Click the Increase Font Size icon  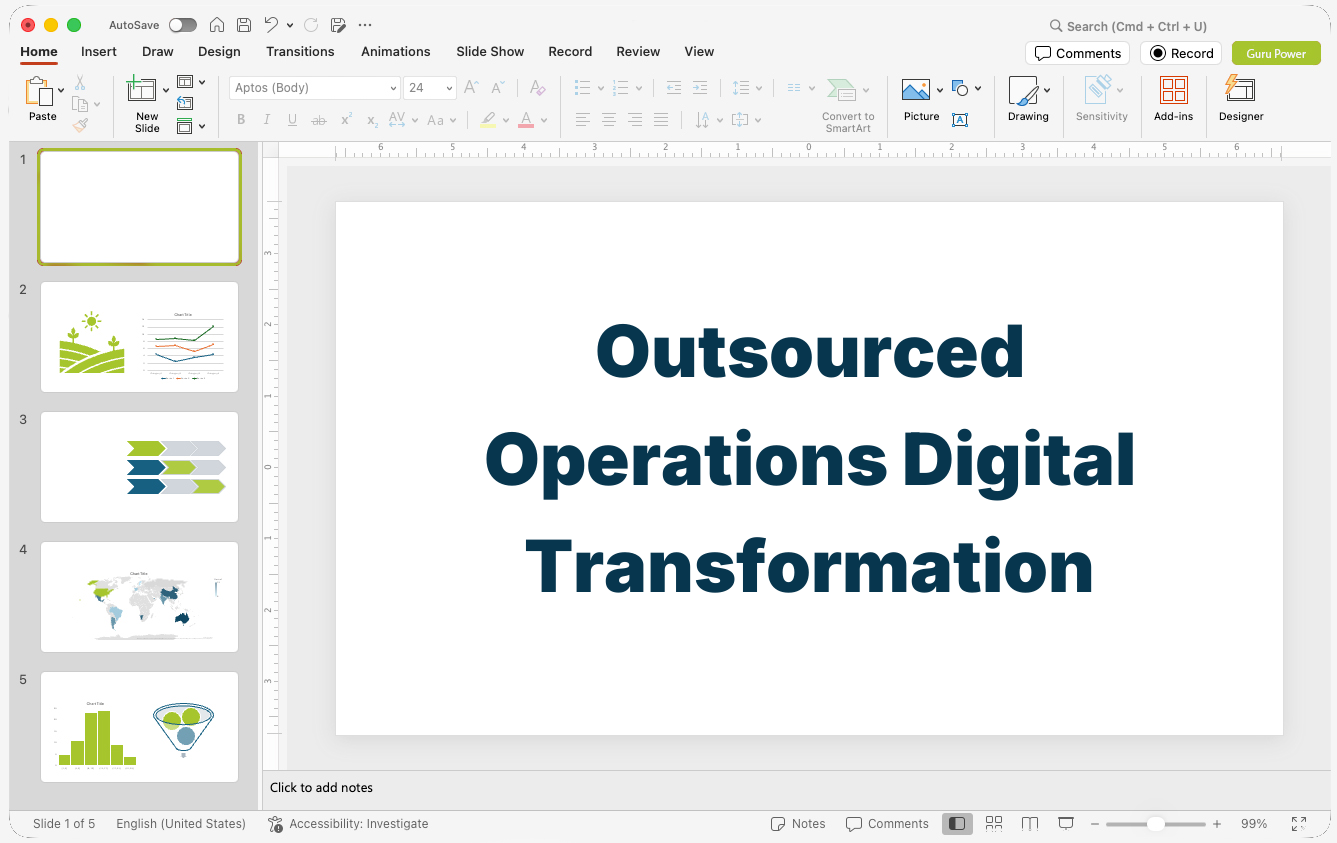(x=472, y=88)
